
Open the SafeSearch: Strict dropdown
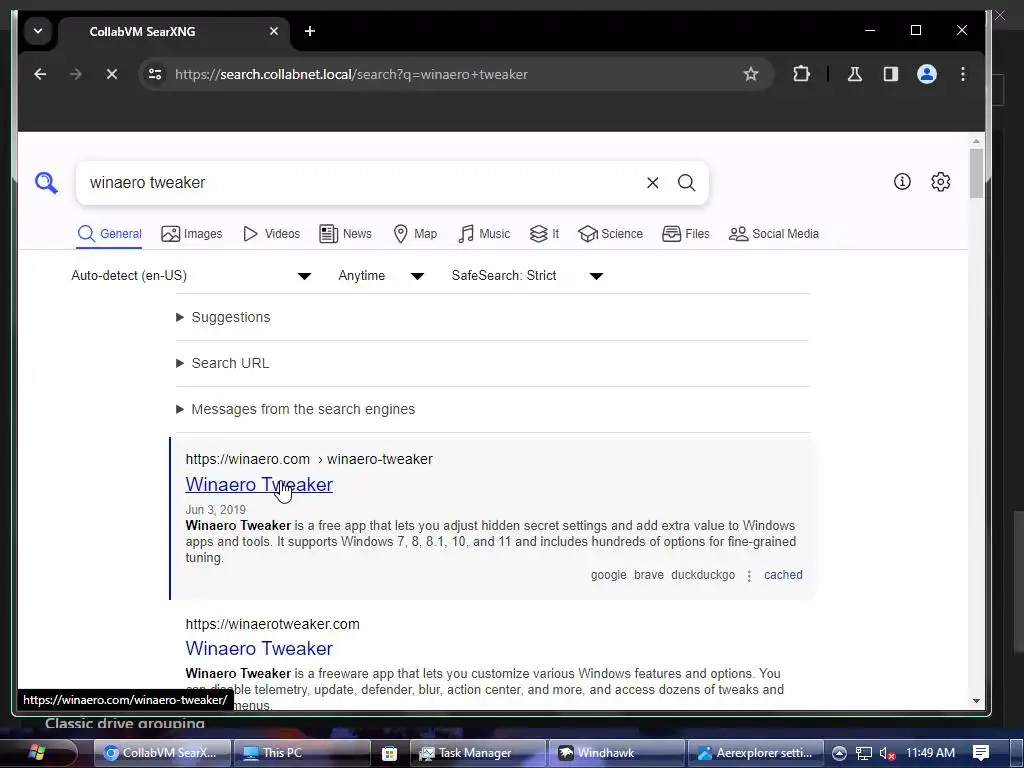tap(526, 276)
